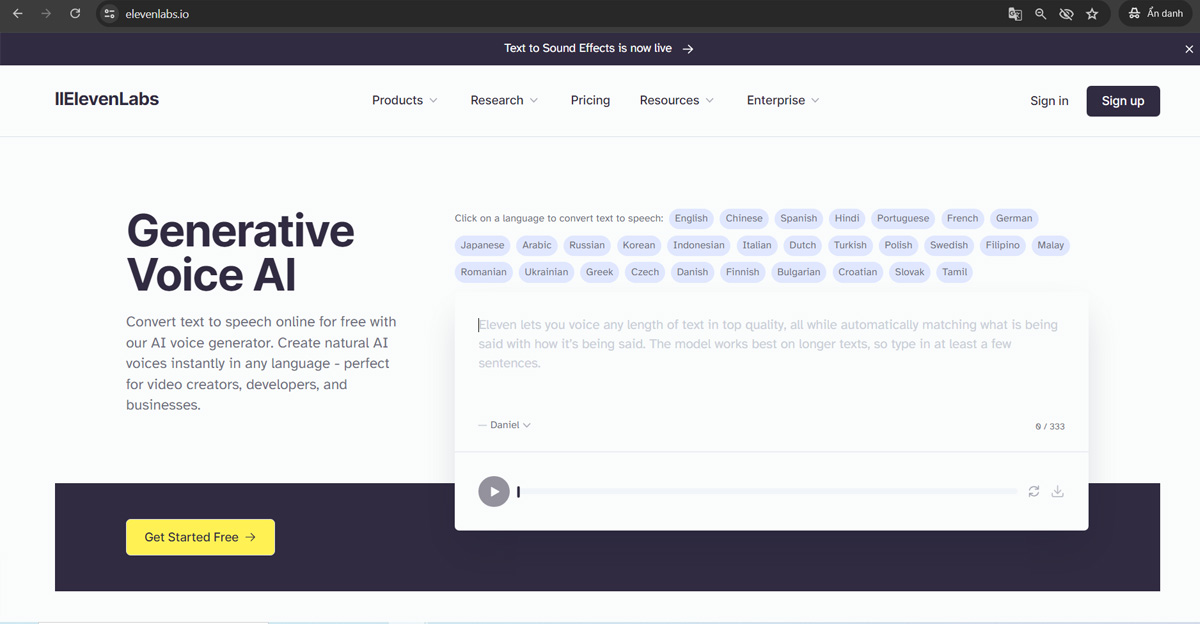The width and height of the screenshot is (1200, 624).
Task: Click the crossed-eye icon in the browser toolbar
Action: point(1066,14)
